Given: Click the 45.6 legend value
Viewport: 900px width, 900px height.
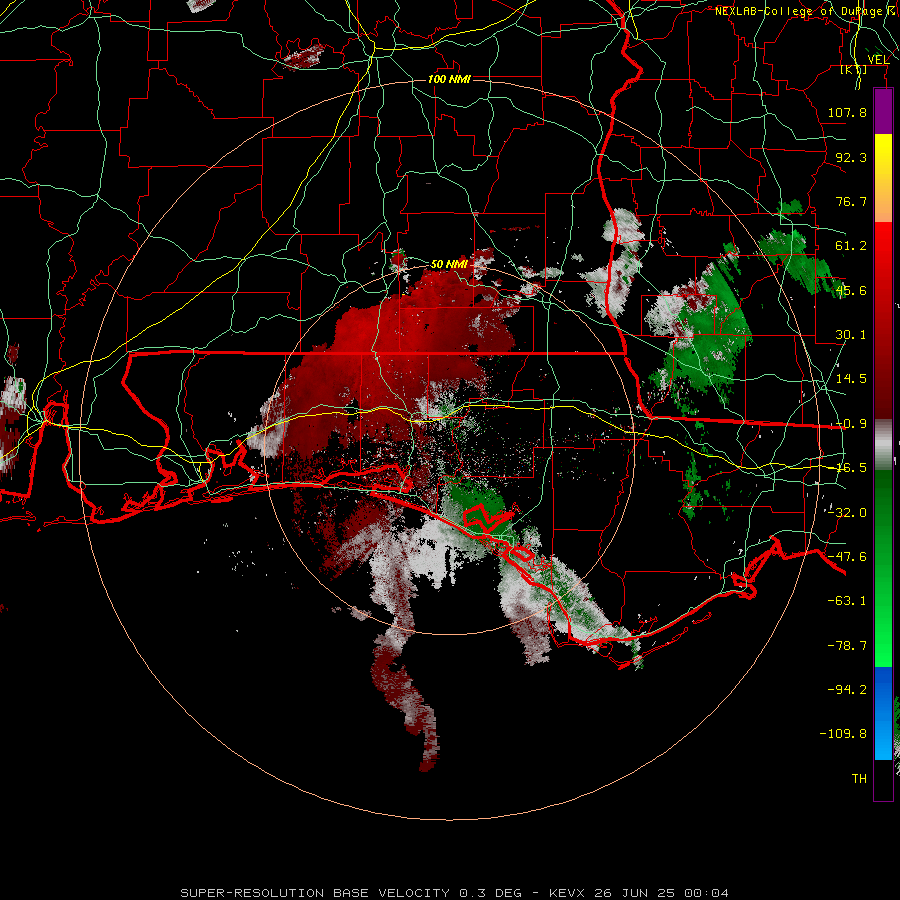Looking at the screenshot, I should pos(851,290).
